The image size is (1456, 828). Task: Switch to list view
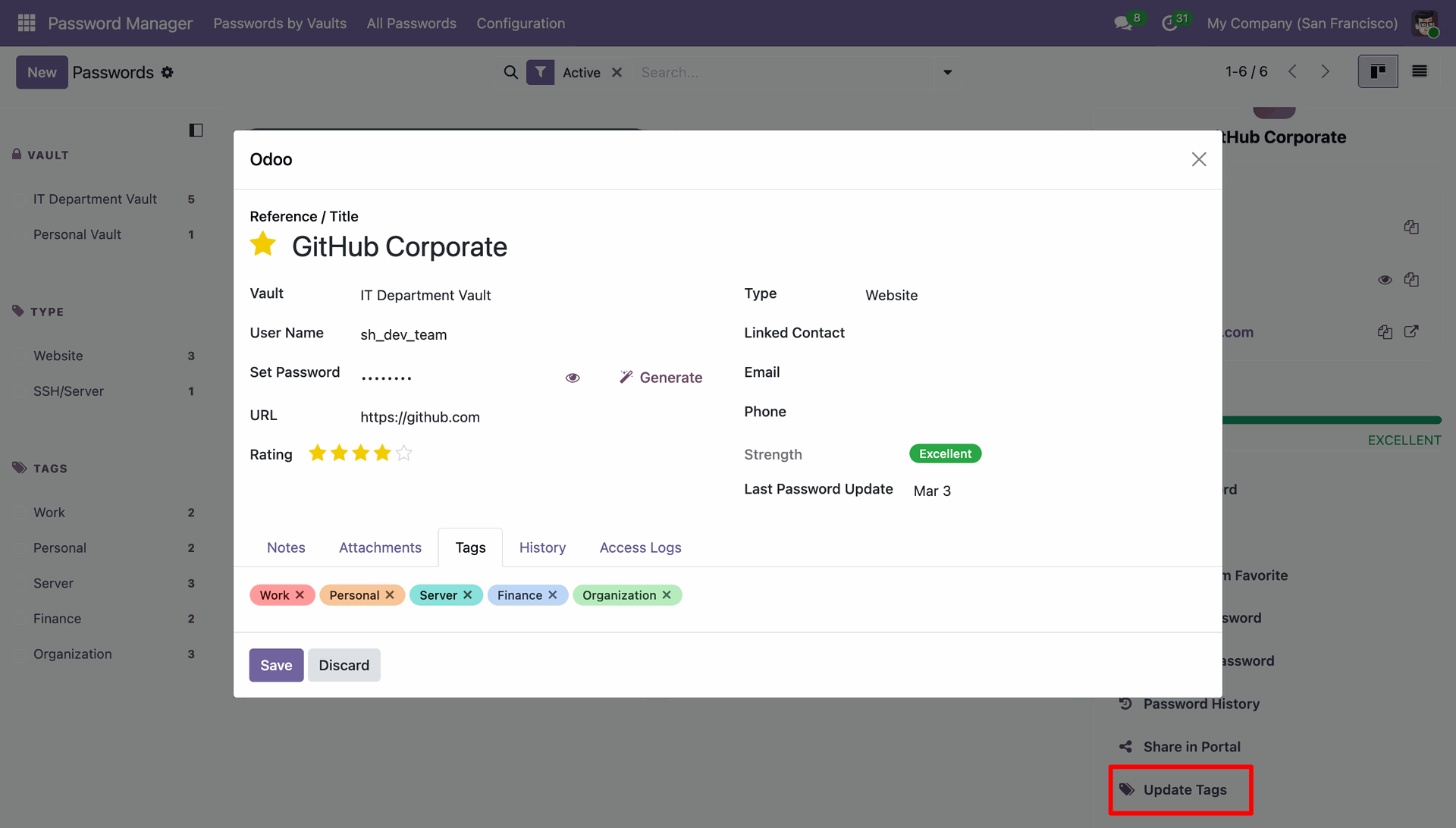[1420, 71]
